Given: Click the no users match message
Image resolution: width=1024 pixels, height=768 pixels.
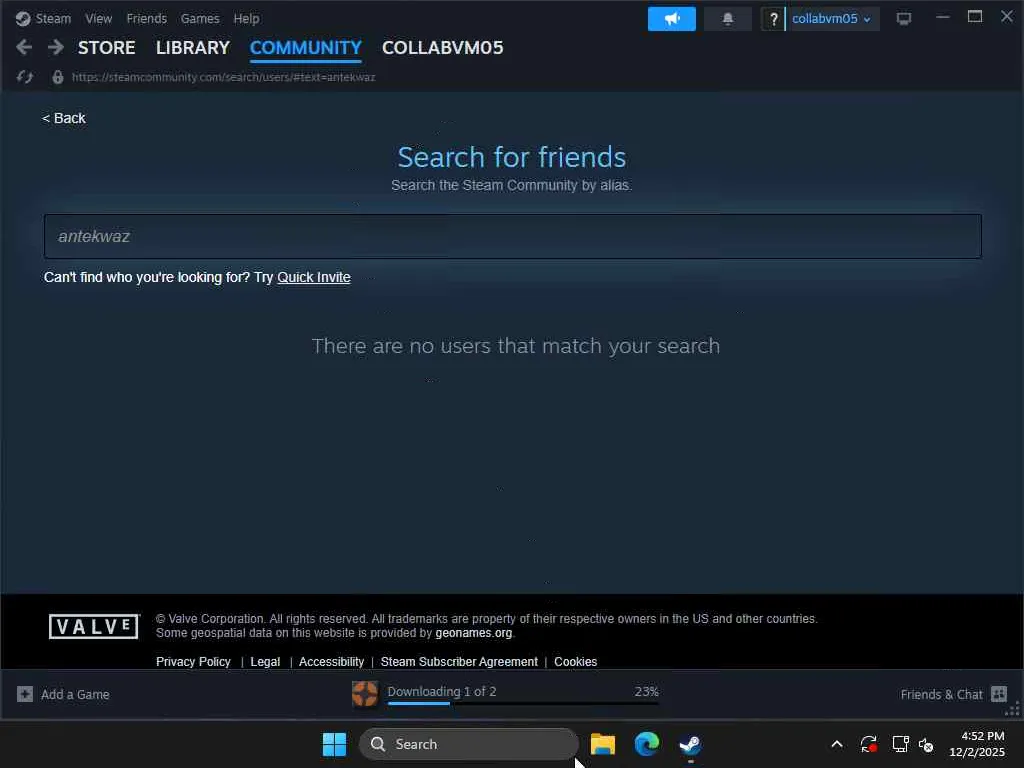Looking at the screenshot, I should [516, 345].
